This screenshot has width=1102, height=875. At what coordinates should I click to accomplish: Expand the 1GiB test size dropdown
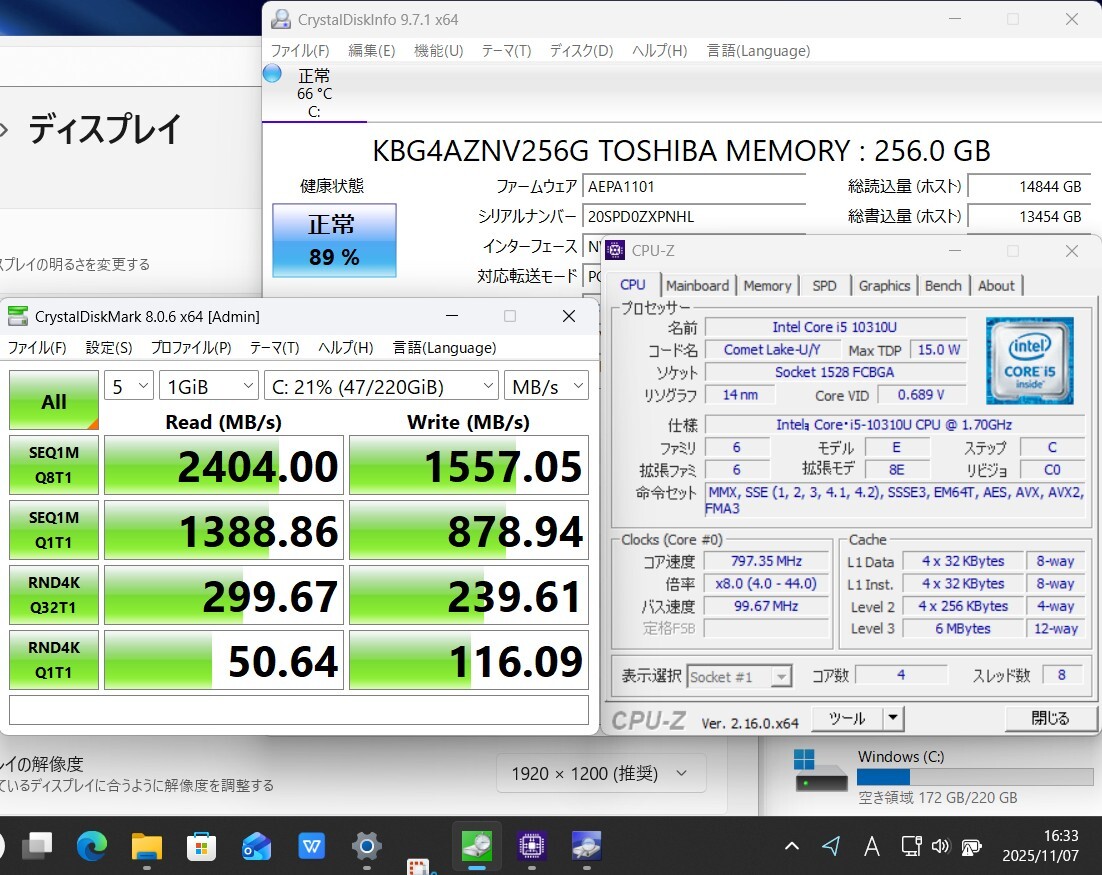coord(210,386)
